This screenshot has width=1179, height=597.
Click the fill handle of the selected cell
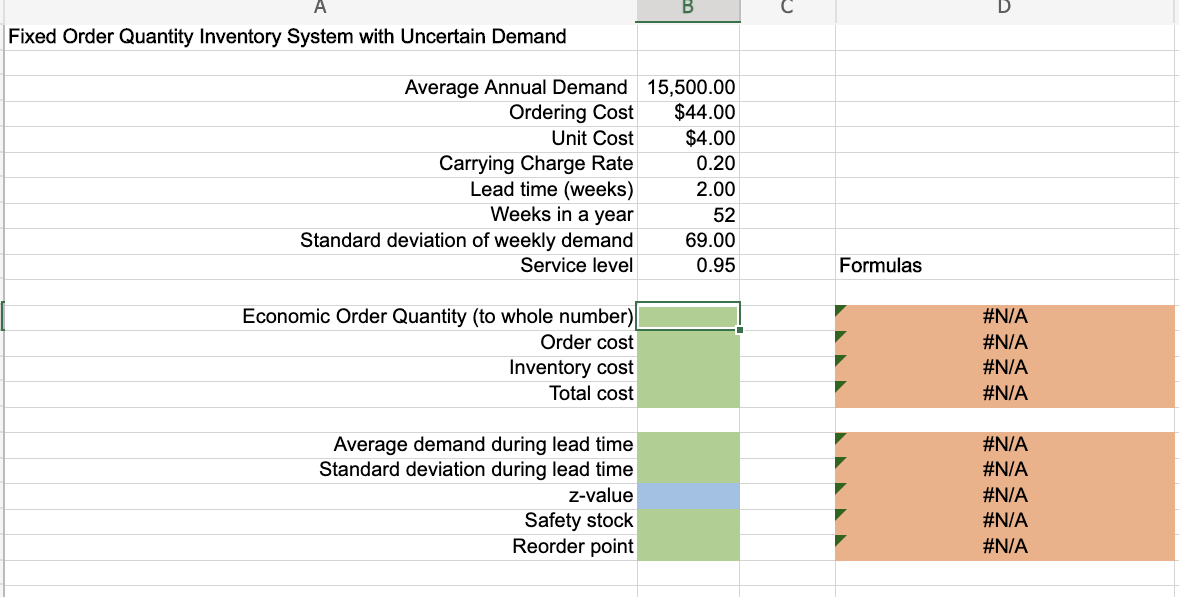pyautogui.click(x=738, y=328)
